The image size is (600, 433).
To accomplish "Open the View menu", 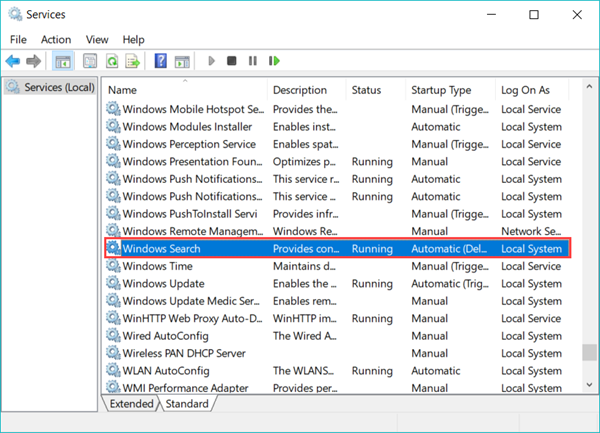I will (x=97, y=39).
